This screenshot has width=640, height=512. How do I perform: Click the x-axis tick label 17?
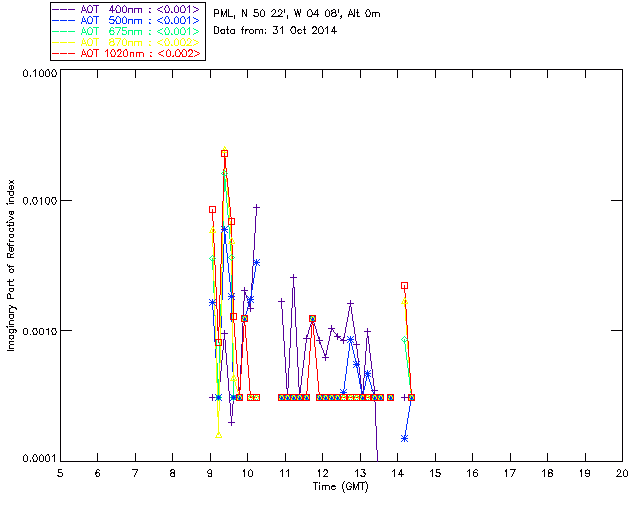[510, 473]
